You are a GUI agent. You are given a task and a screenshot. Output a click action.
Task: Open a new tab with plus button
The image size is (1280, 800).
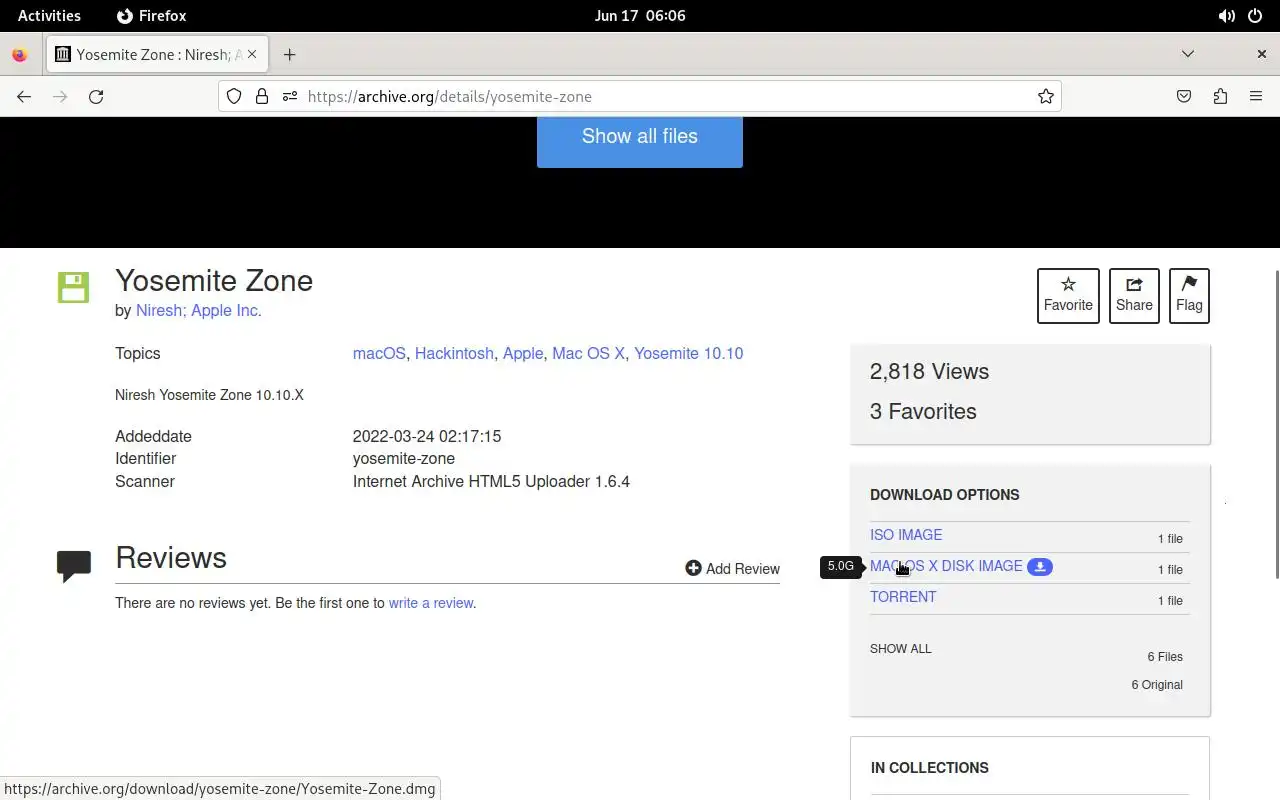coord(289,54)
